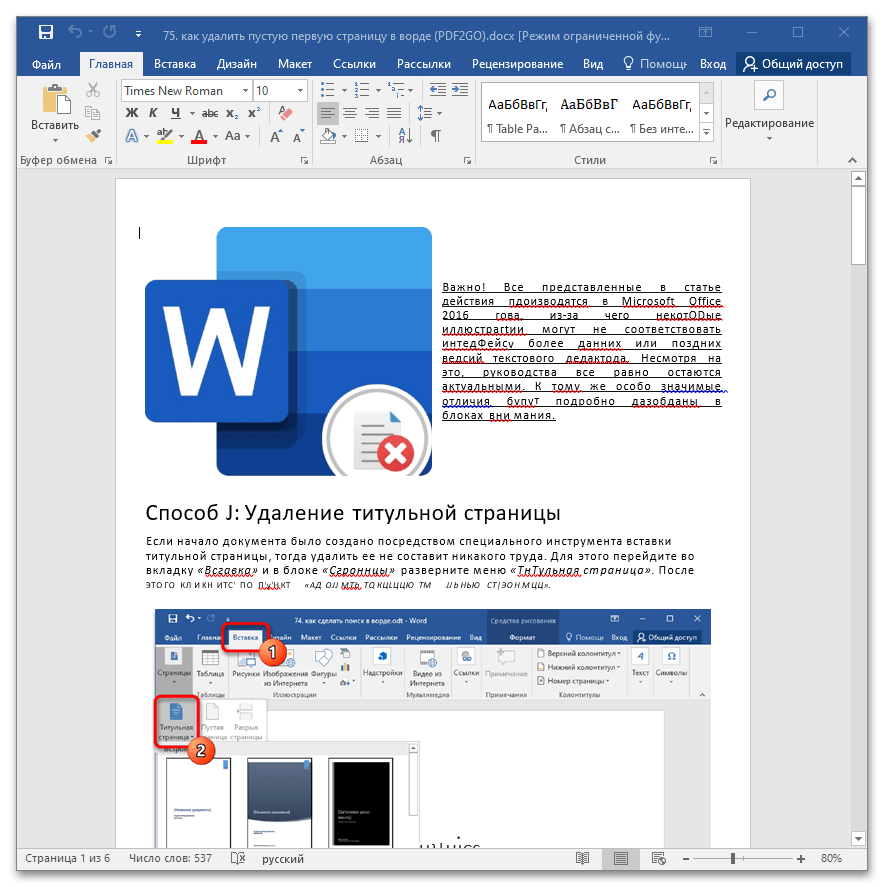Toggle italic formatting (К)
884x887 pixels.
[155, 113]
